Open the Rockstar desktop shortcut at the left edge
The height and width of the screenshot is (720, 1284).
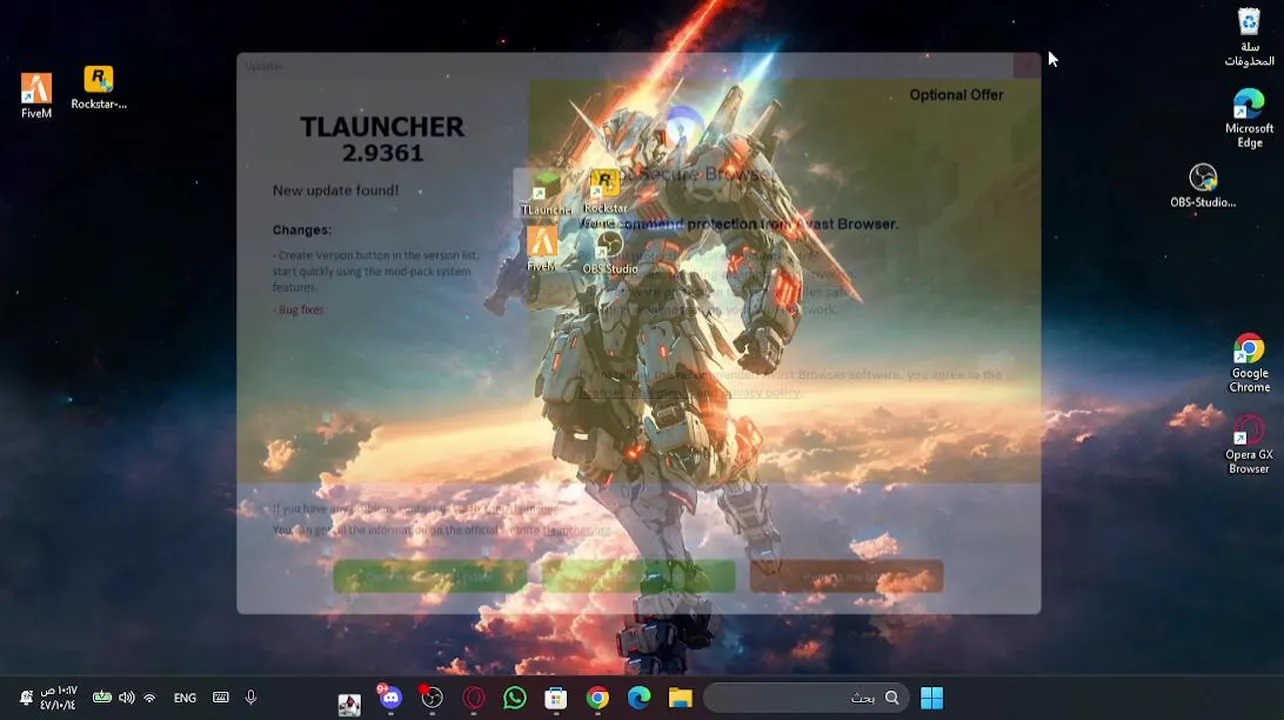click(98, 87)
